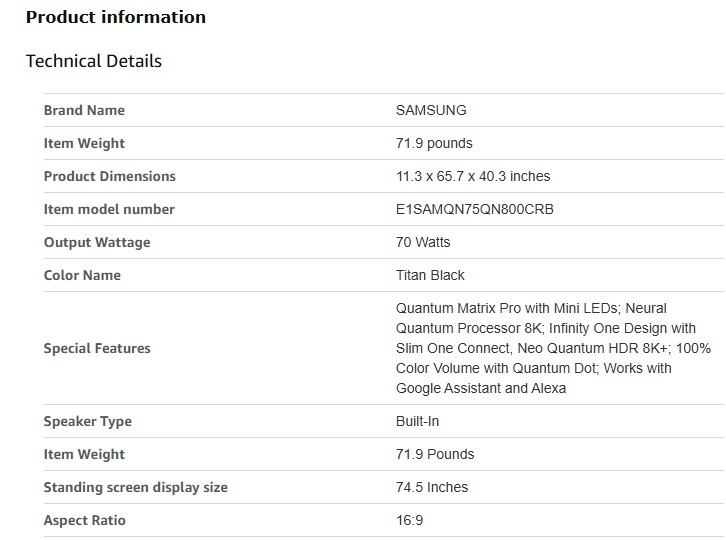The height and width of the screenshot is (540, 726).
Task: Click the Color Name label
Action: pyautogui.click(x=82, y=275)
